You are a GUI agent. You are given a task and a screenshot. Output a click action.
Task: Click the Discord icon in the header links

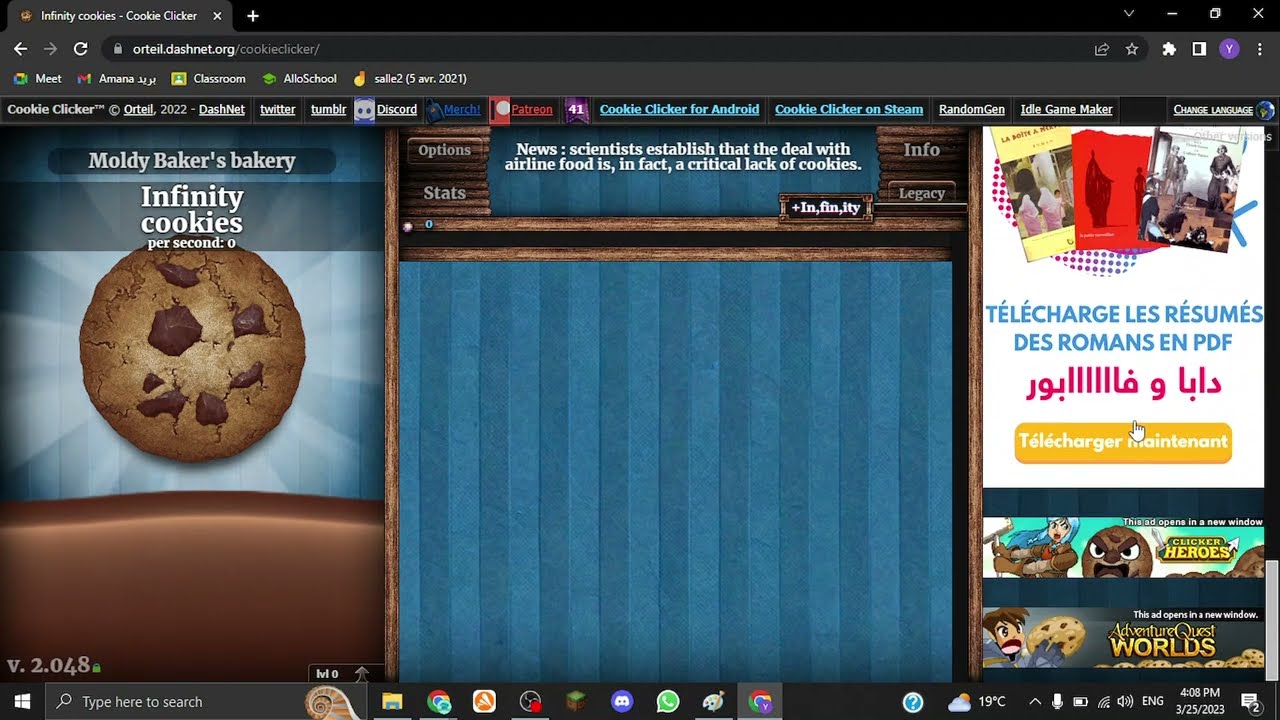click(x=365, y=109)
